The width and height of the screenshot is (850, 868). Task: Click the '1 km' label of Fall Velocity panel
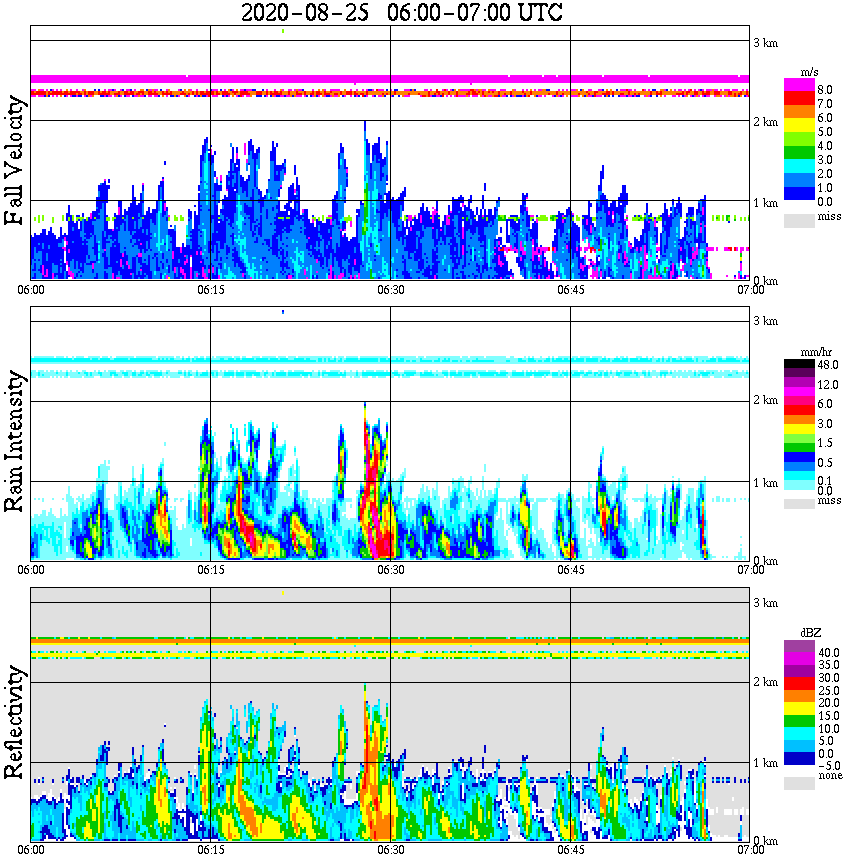(x=765, y=203)
